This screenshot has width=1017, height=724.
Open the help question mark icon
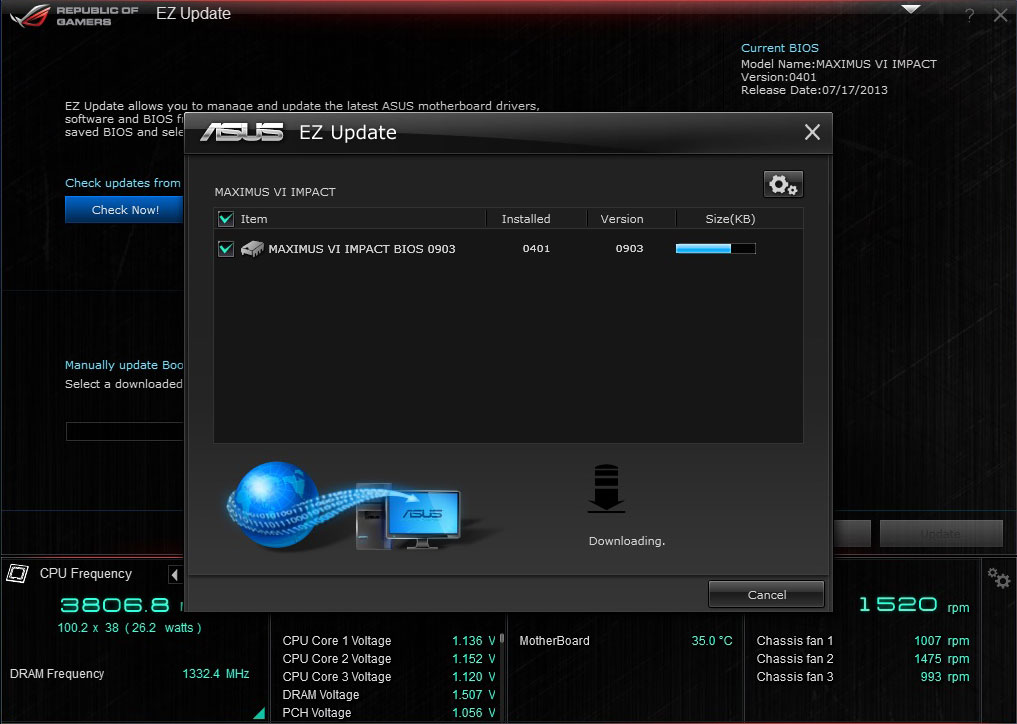coord(969,16)
